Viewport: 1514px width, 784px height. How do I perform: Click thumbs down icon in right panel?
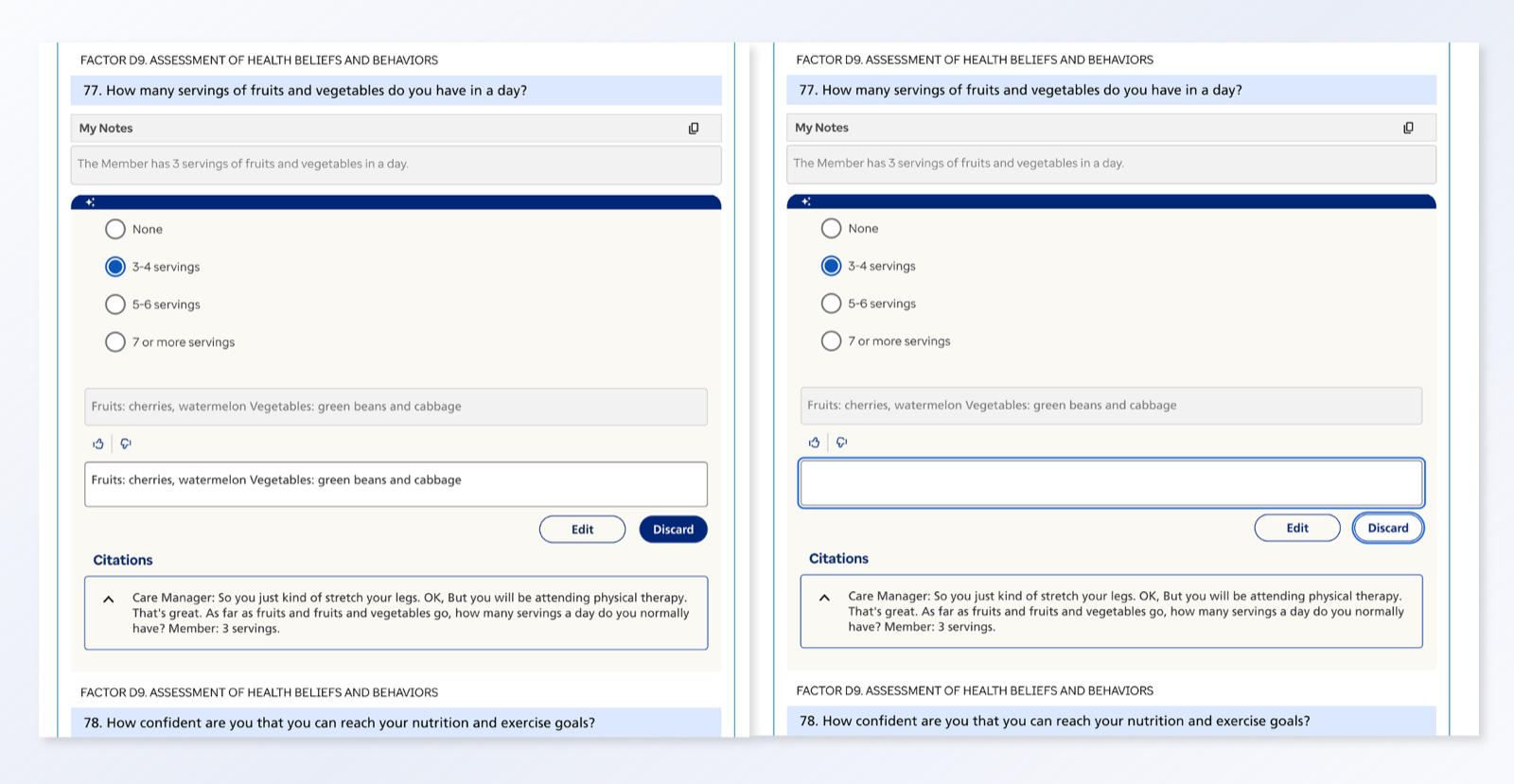[x=841, y=443]
